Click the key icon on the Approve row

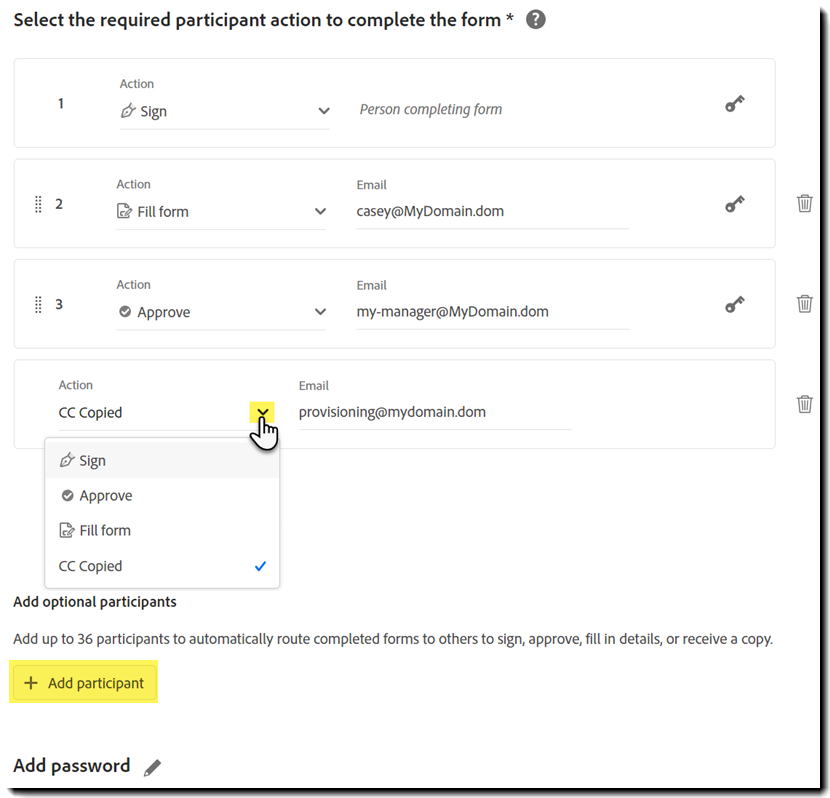click(x=735, y=303)
